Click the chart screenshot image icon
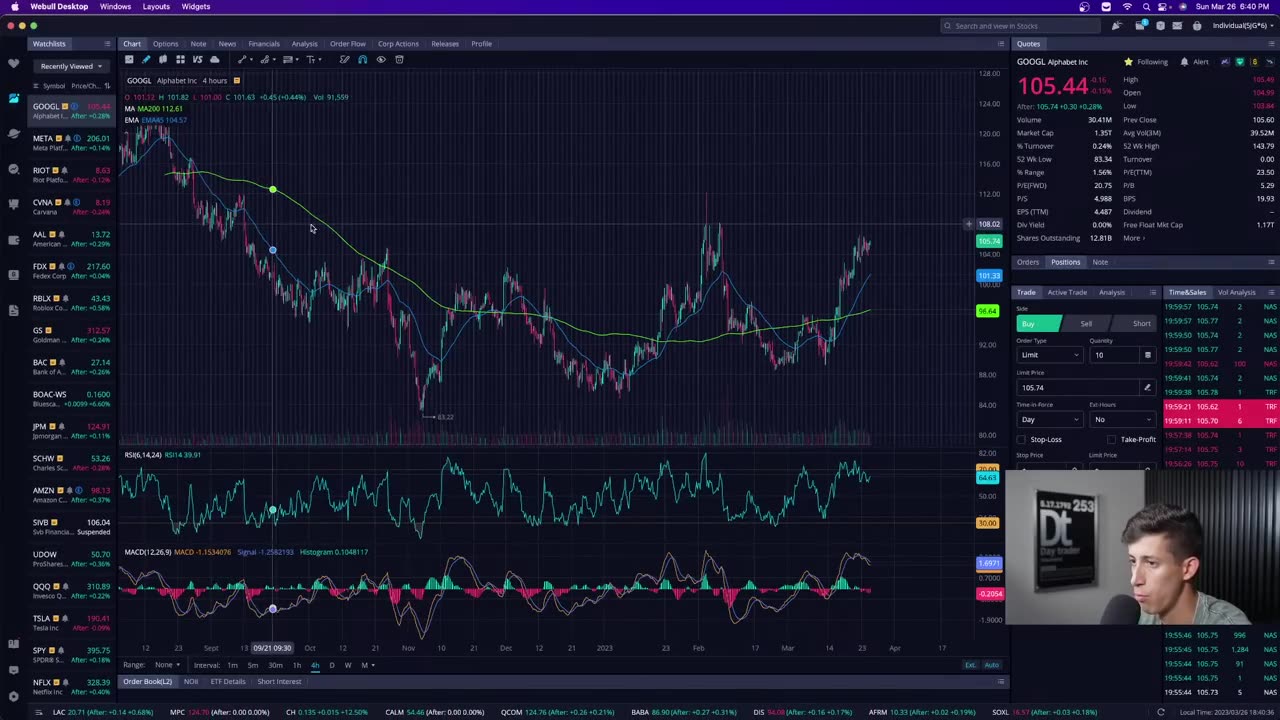Image resolution: width=1280 pixels, height=720 pixels. click(129, 60)
